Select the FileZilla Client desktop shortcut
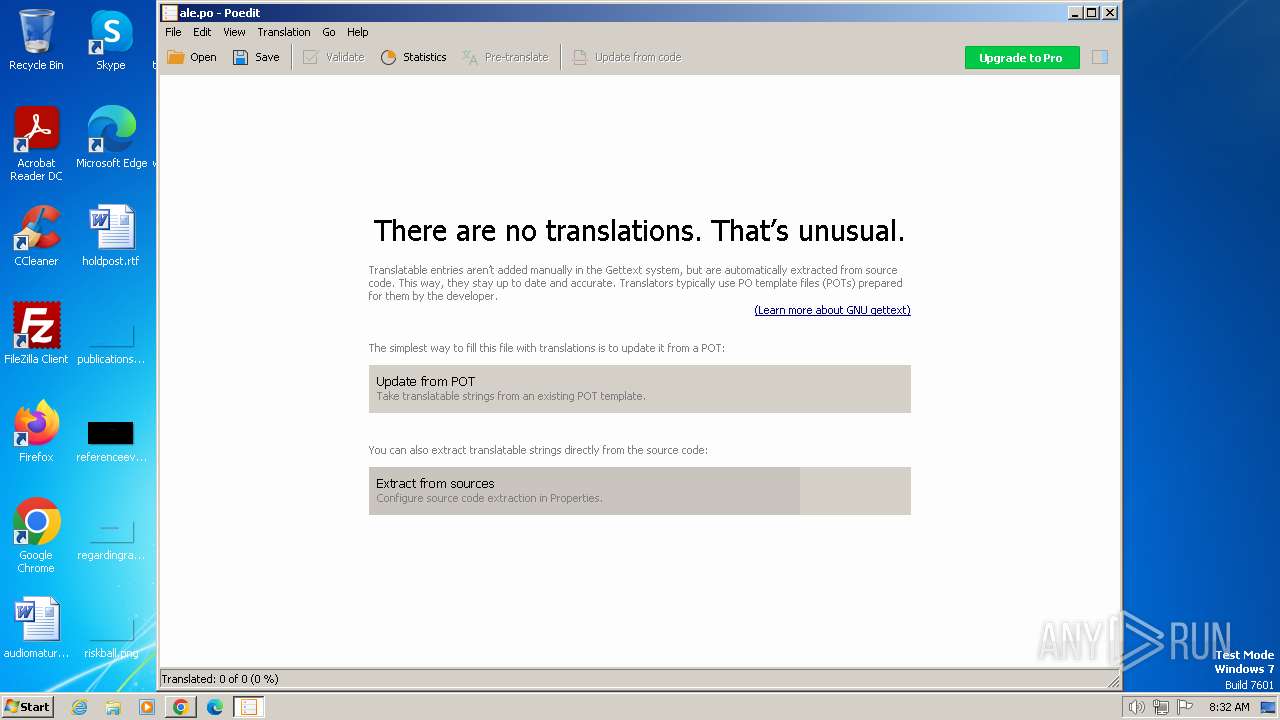 [x=36, y=334]
